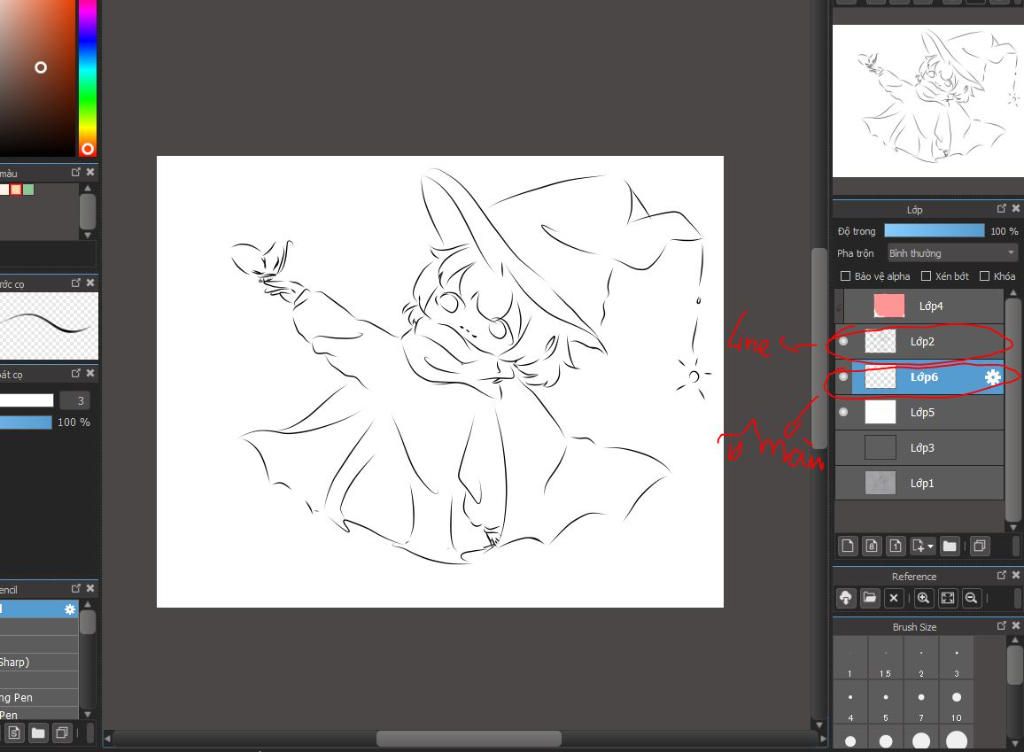This screenshot has width=1024, height=752.
Task: Click the navigator preview thumbnail
Action: pos(928,101)
